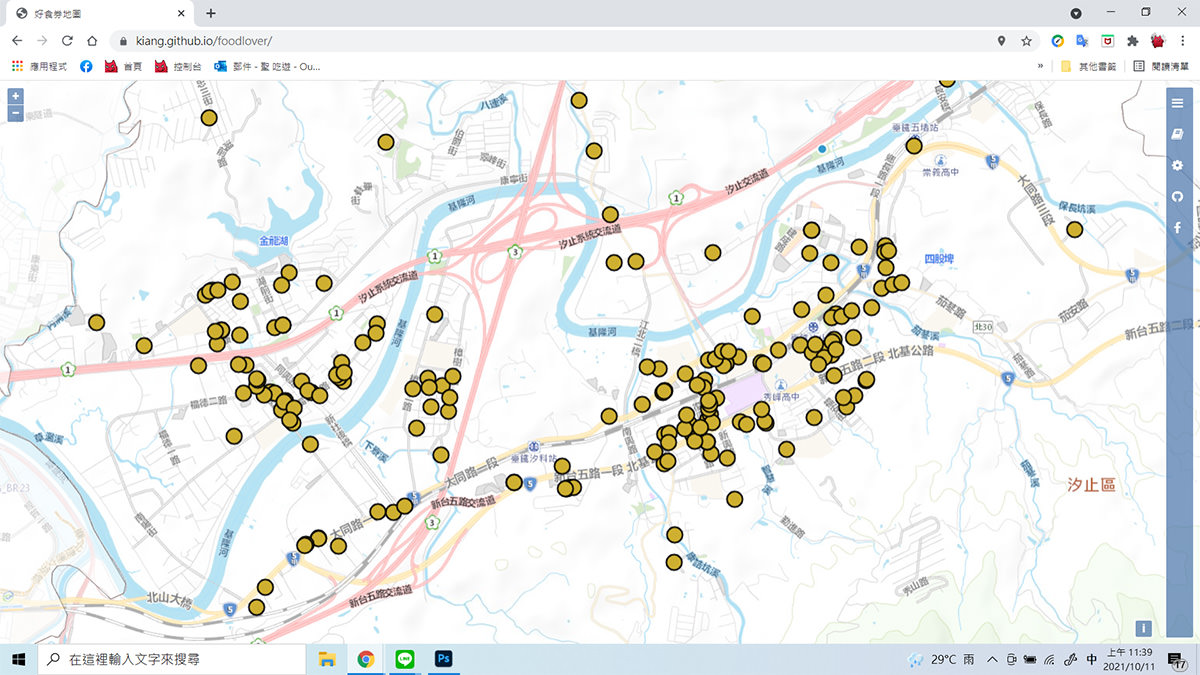Click the location permission icon in address bar

1001,41
